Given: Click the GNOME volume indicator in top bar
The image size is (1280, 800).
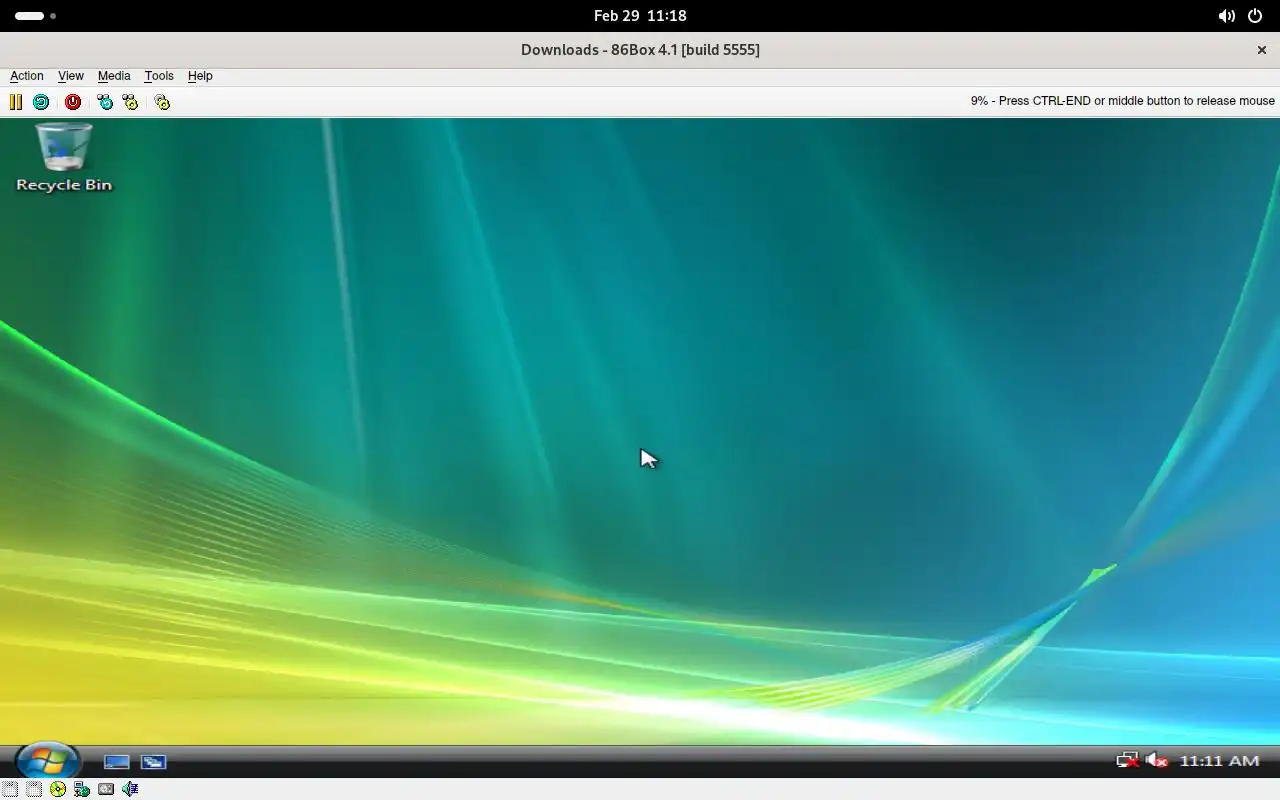Looking at the screenshot, I should (x=1226, y=16).
